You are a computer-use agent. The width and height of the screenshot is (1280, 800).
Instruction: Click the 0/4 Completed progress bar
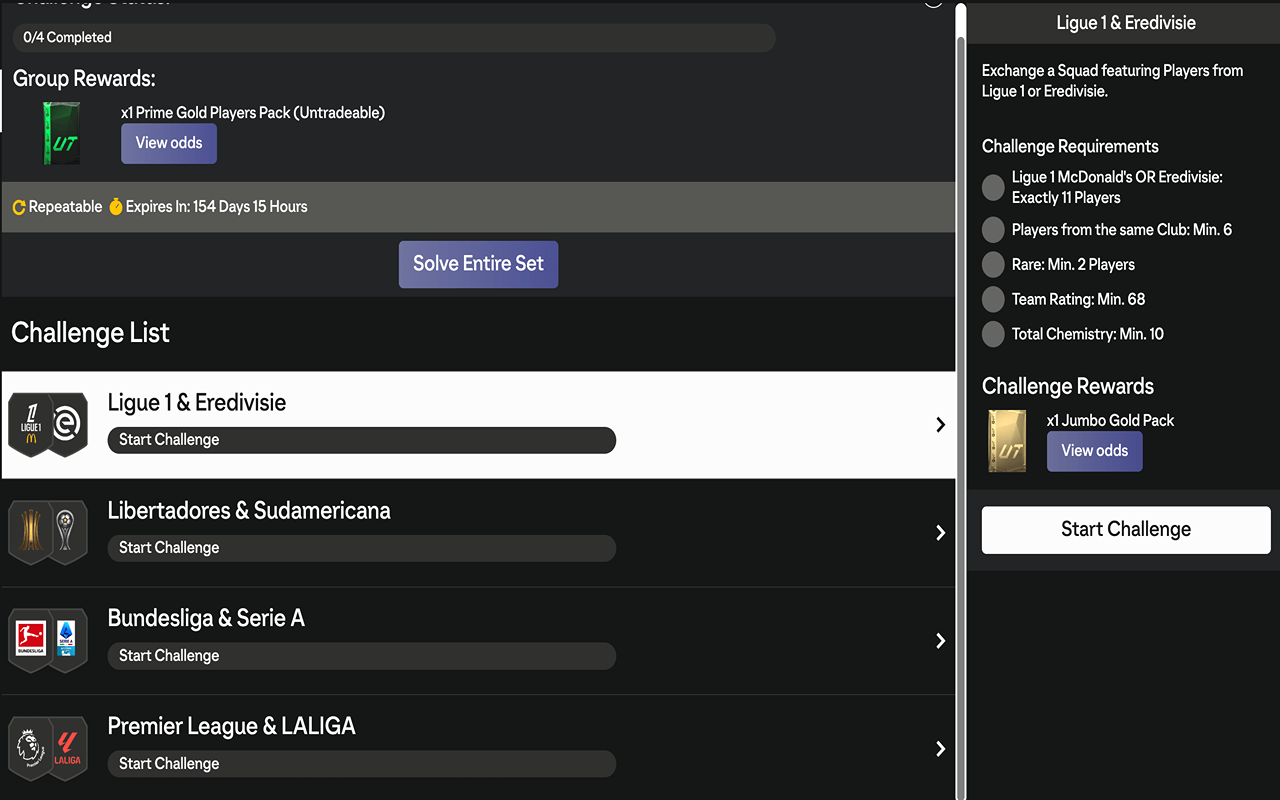pyautogui.click(x=394, y=38)
